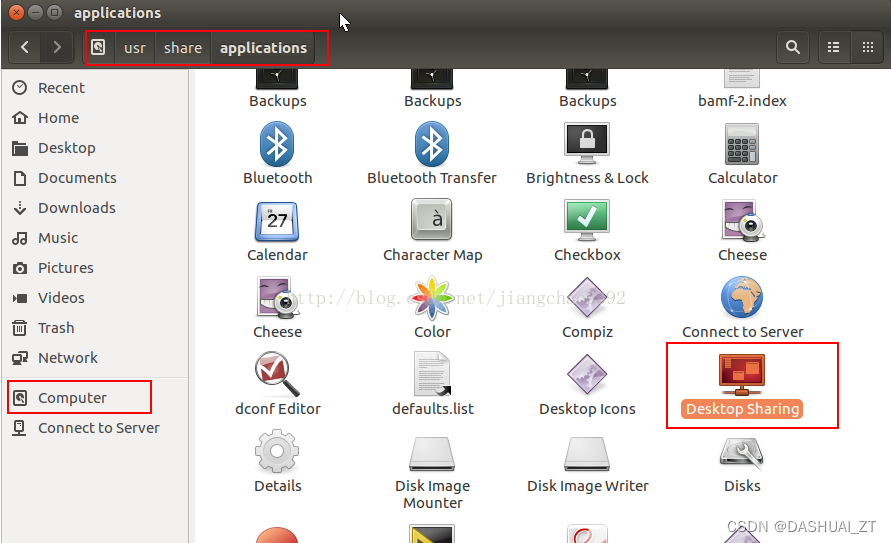The image size is (891, 543).
Task: Click the root computer icon in path bar
Action: coord(99,48)
